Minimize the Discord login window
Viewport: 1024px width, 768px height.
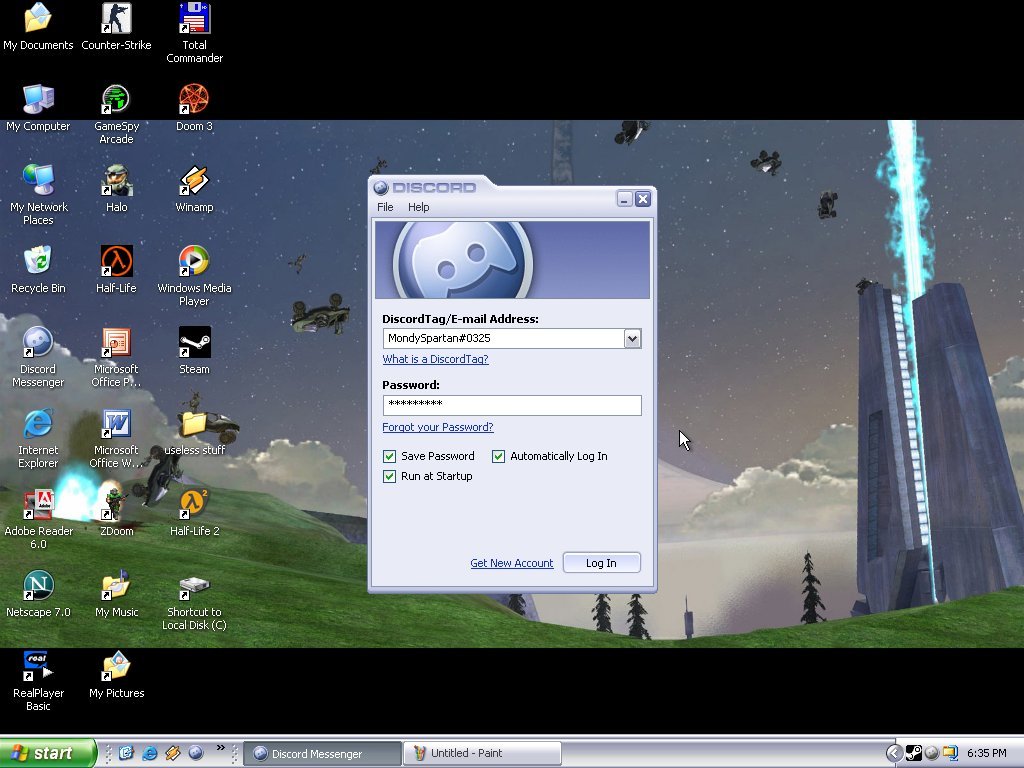[x=624, y=199]
